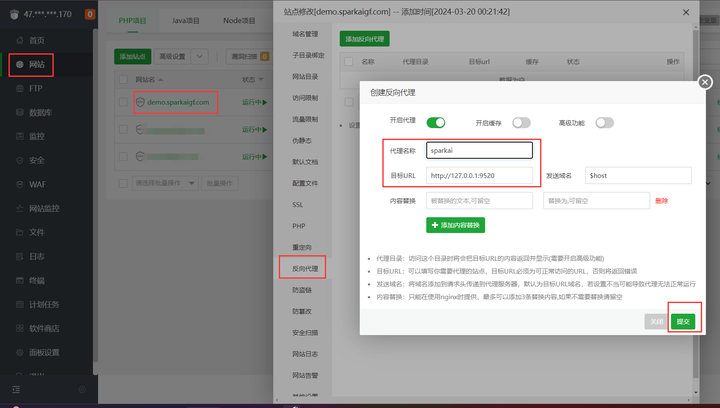Click the red 删除 link
This screenshot has width=720, height=408.
[661, 200]
